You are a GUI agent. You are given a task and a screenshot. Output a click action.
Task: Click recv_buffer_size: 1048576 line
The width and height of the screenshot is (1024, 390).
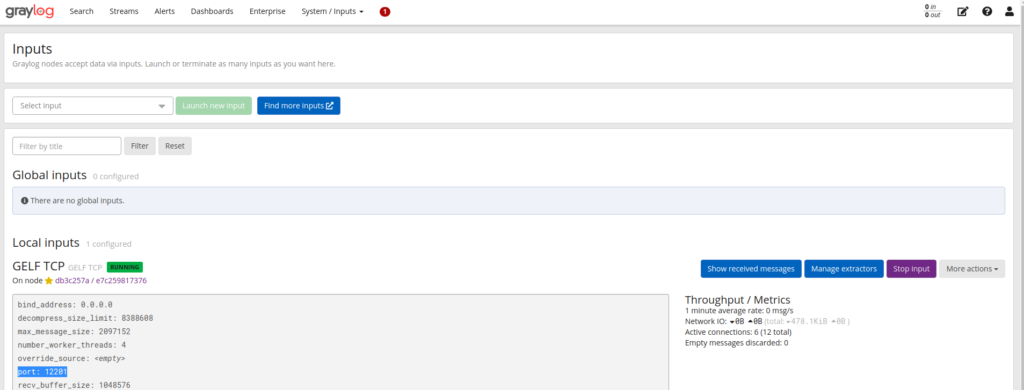[x=74, y=385]
